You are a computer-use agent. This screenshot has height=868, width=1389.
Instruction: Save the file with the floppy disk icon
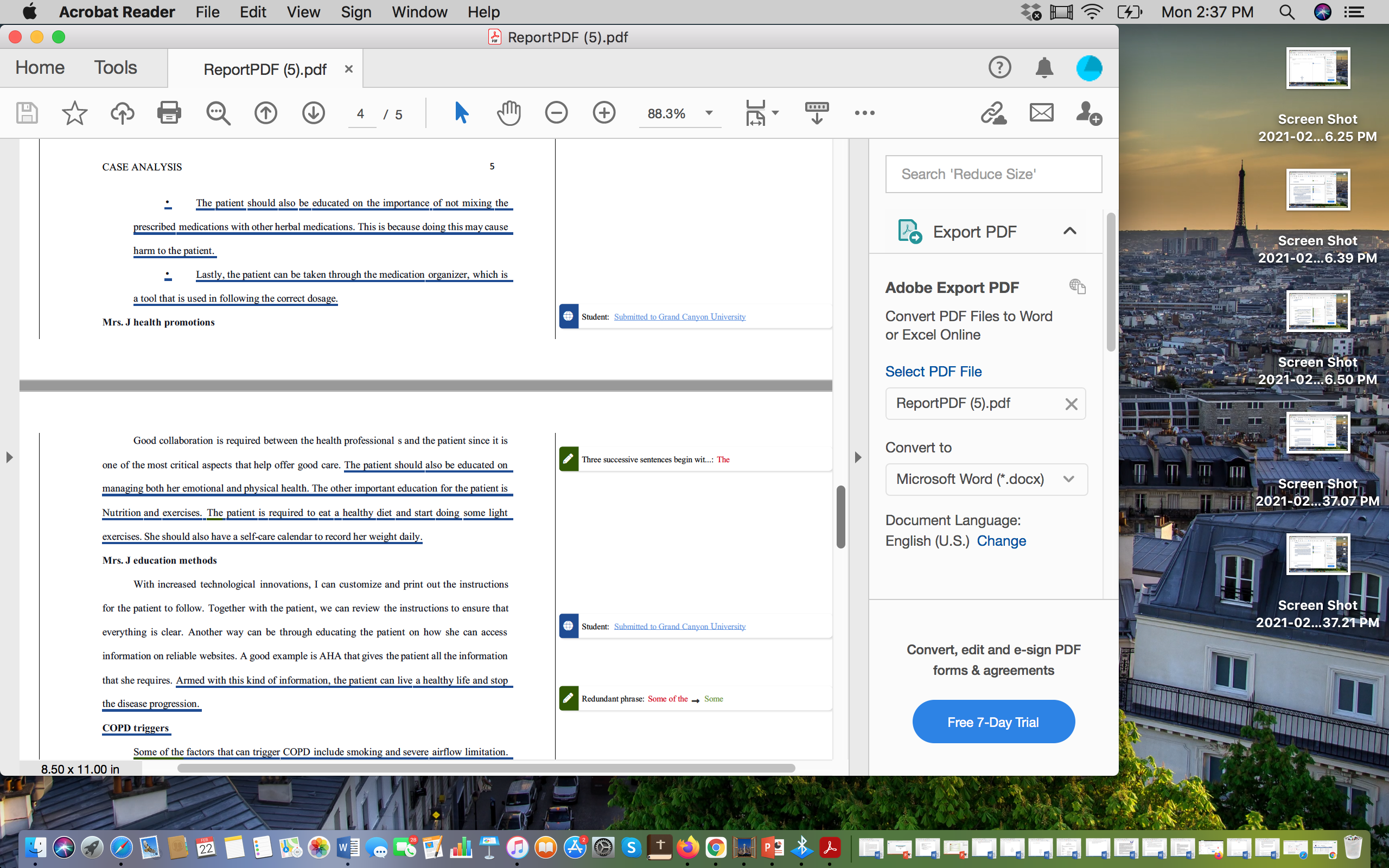pos(27,113)
